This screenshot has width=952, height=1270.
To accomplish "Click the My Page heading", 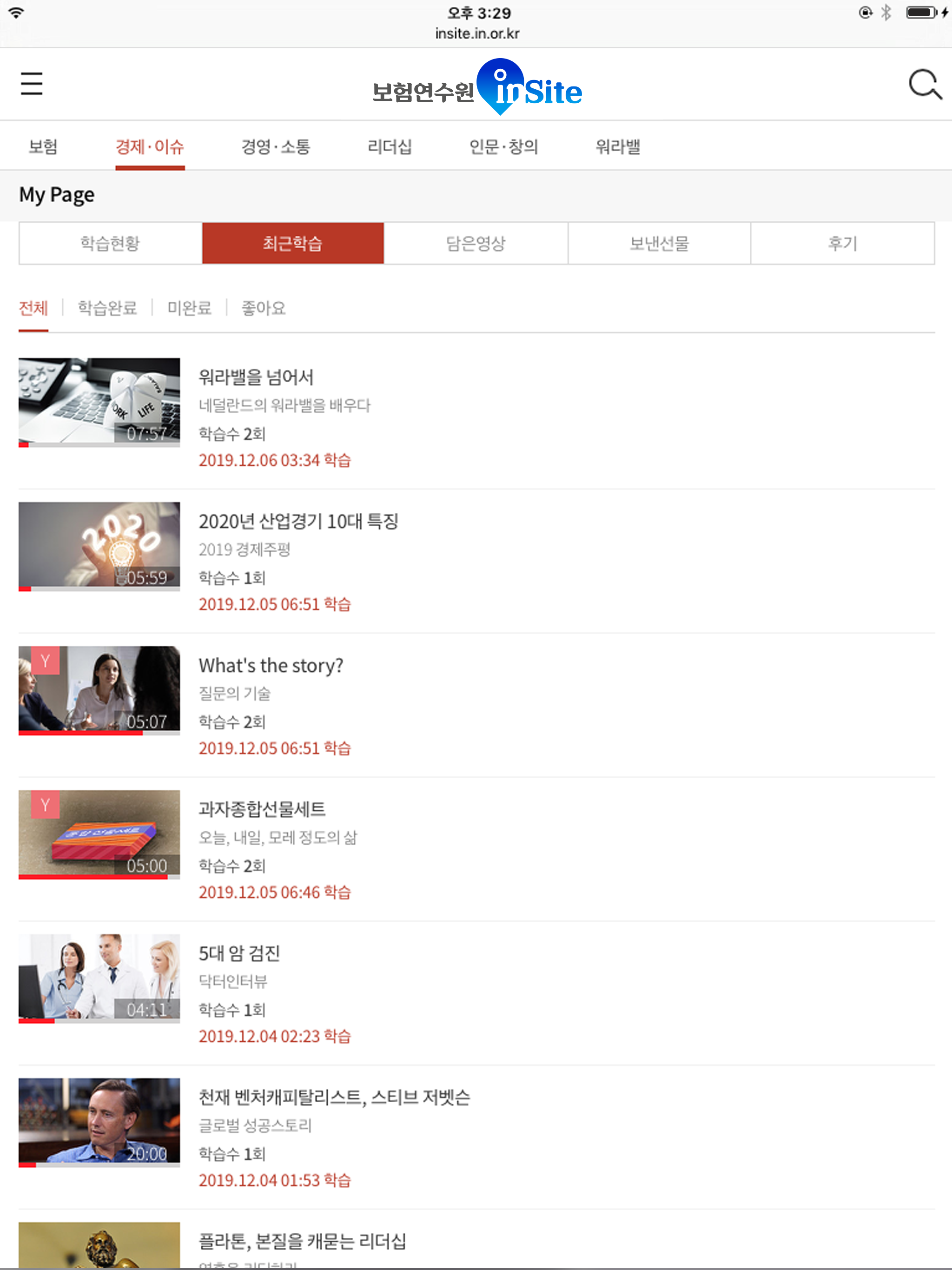I will [x=57, y=195].
